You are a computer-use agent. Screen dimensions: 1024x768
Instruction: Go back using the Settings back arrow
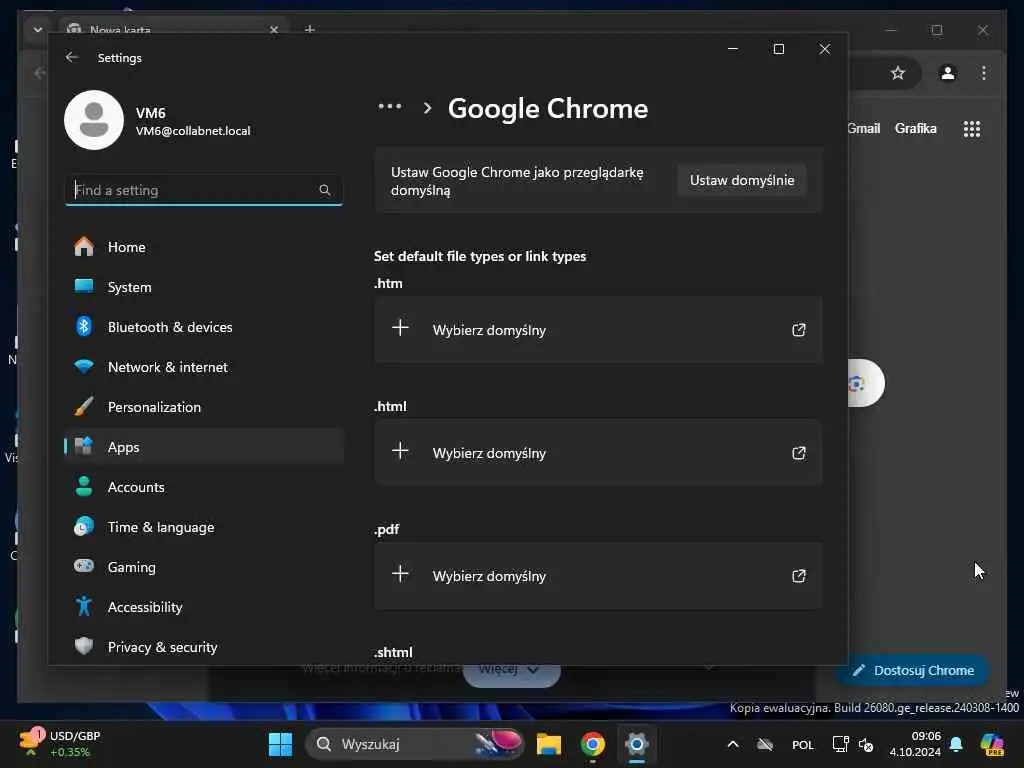click(x=72, y=57)
